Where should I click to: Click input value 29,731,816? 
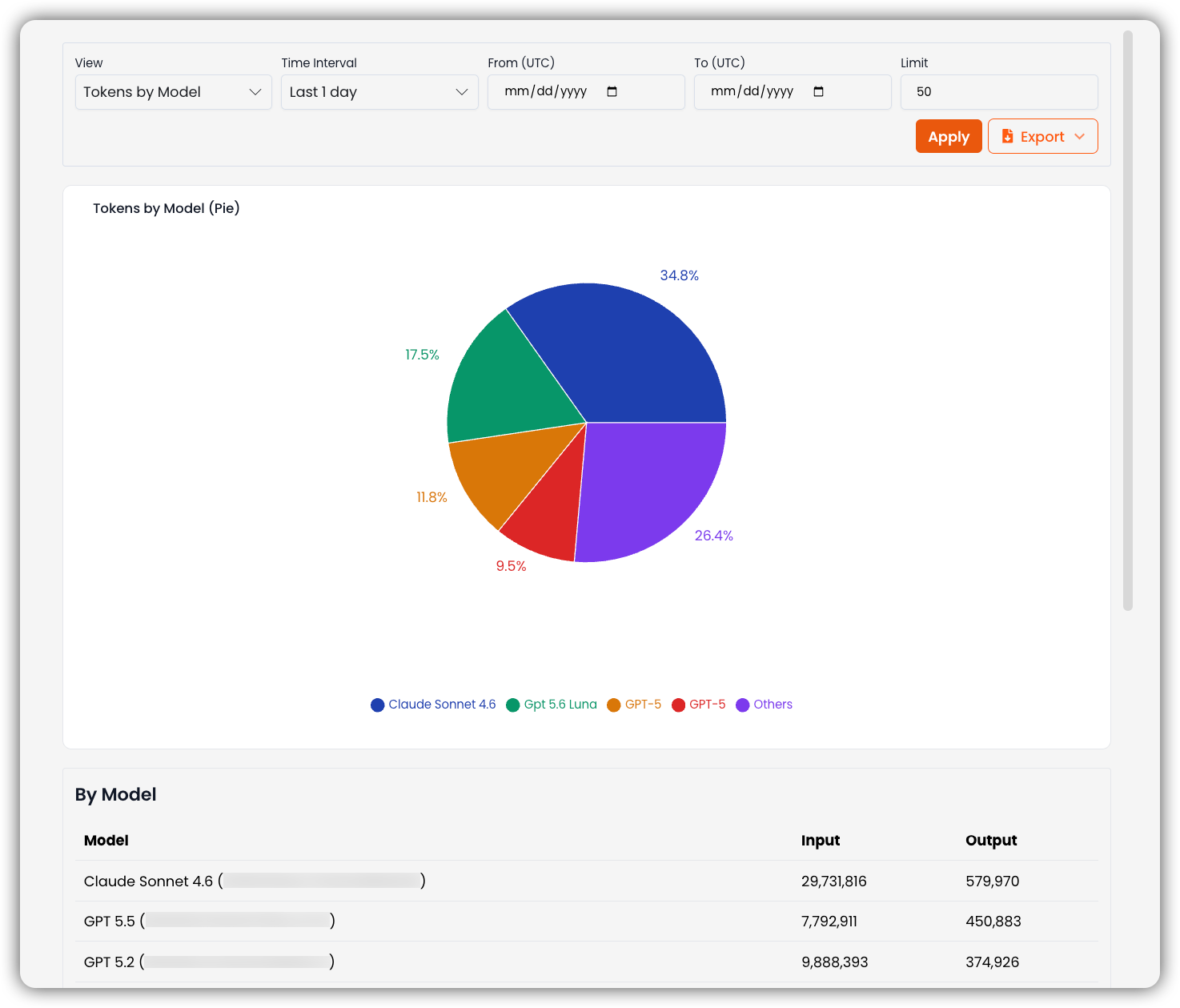coord(834,881)
